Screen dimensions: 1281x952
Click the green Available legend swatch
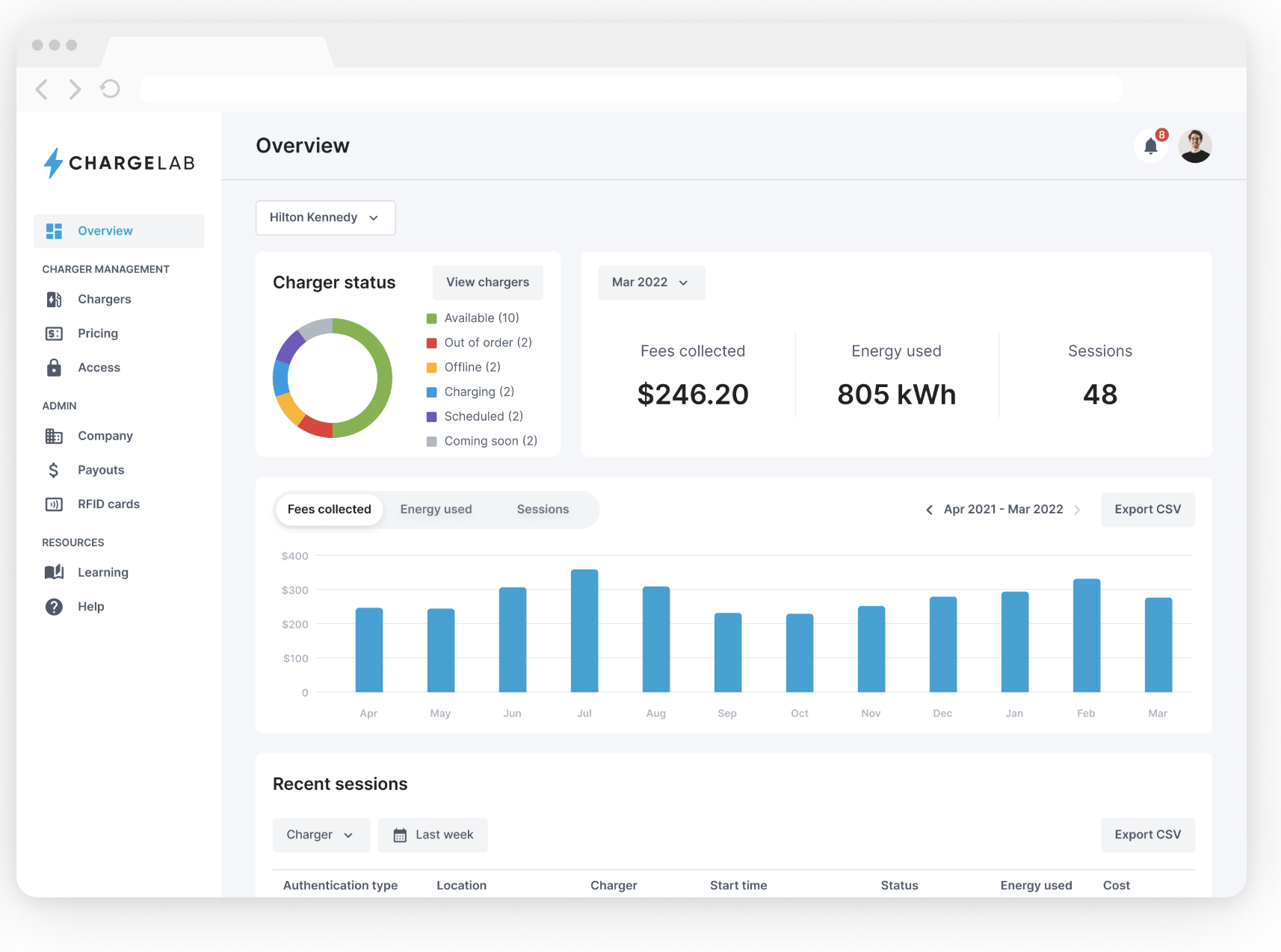431,318
